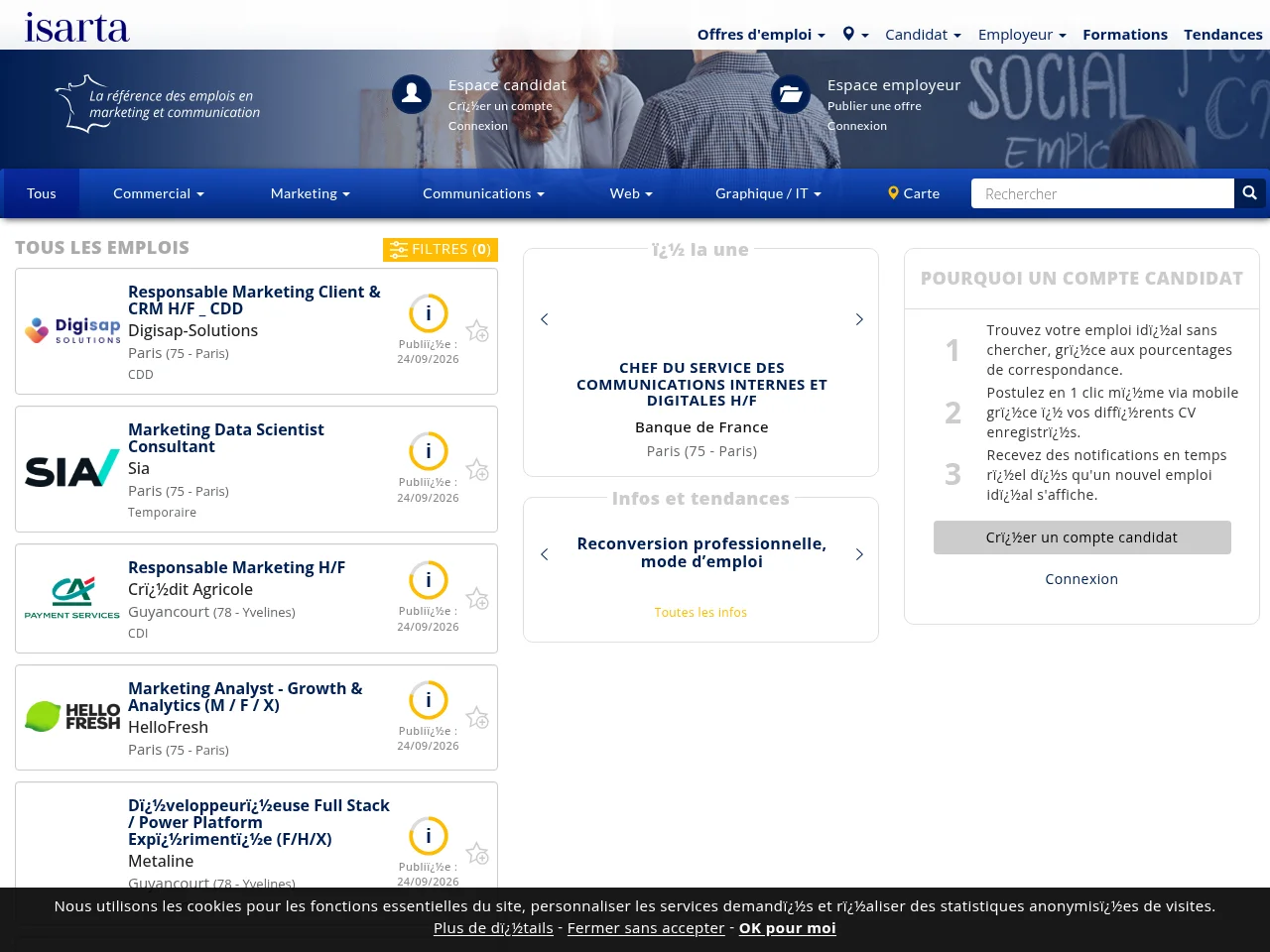This screenshot has height=952, width=1270.
Task: Click Connexion under Espace candidat
Action: pyautogui.click(x=477, y=126)
